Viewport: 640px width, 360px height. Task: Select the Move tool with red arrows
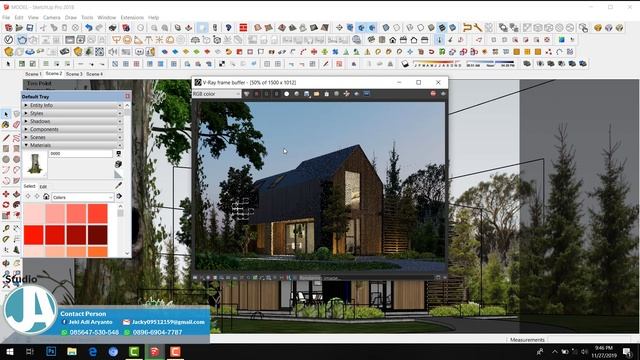click(6, 194)
